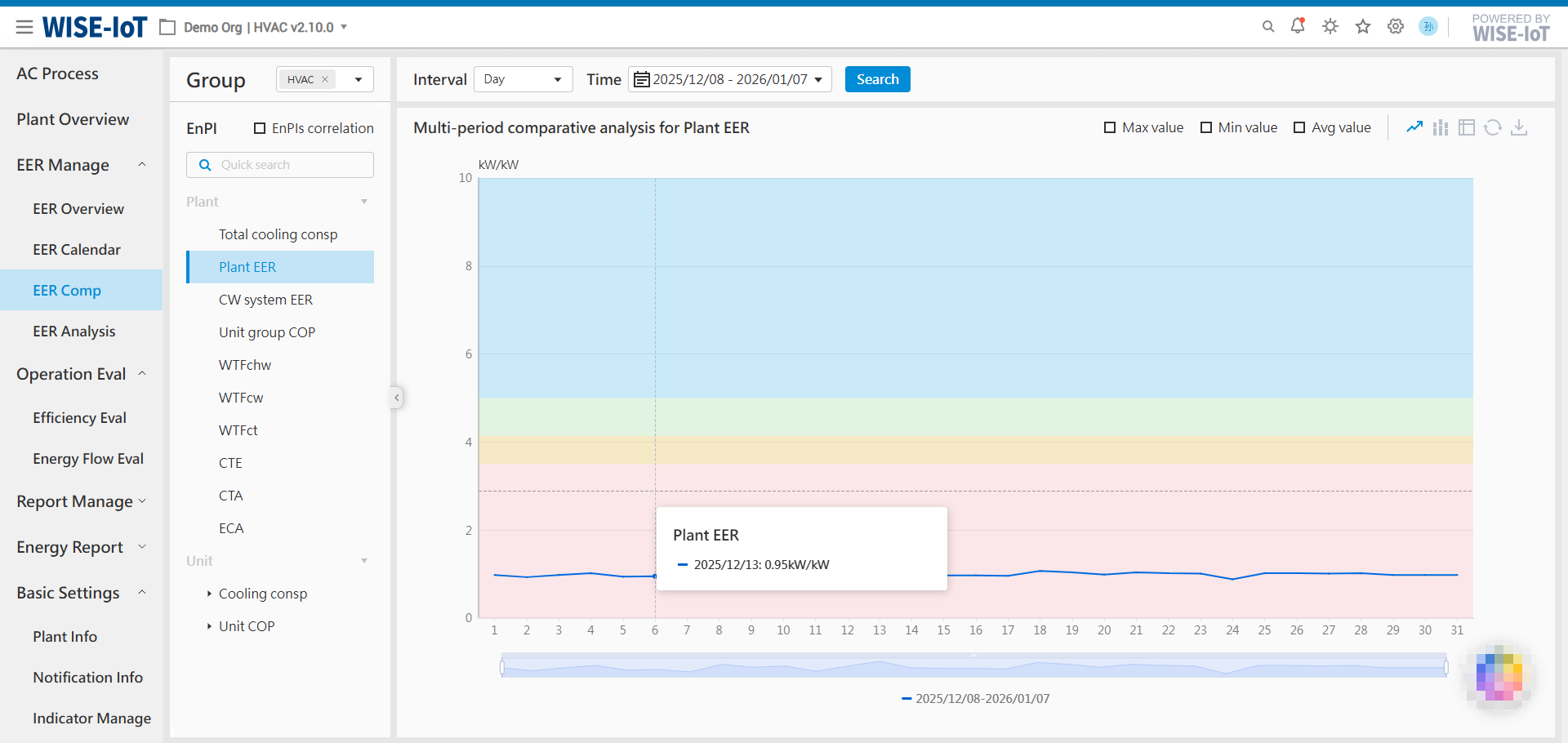Click the Search button
The height and width of the screenshot is (743, 1568).
pyautogui.click(x=877, y=79)
